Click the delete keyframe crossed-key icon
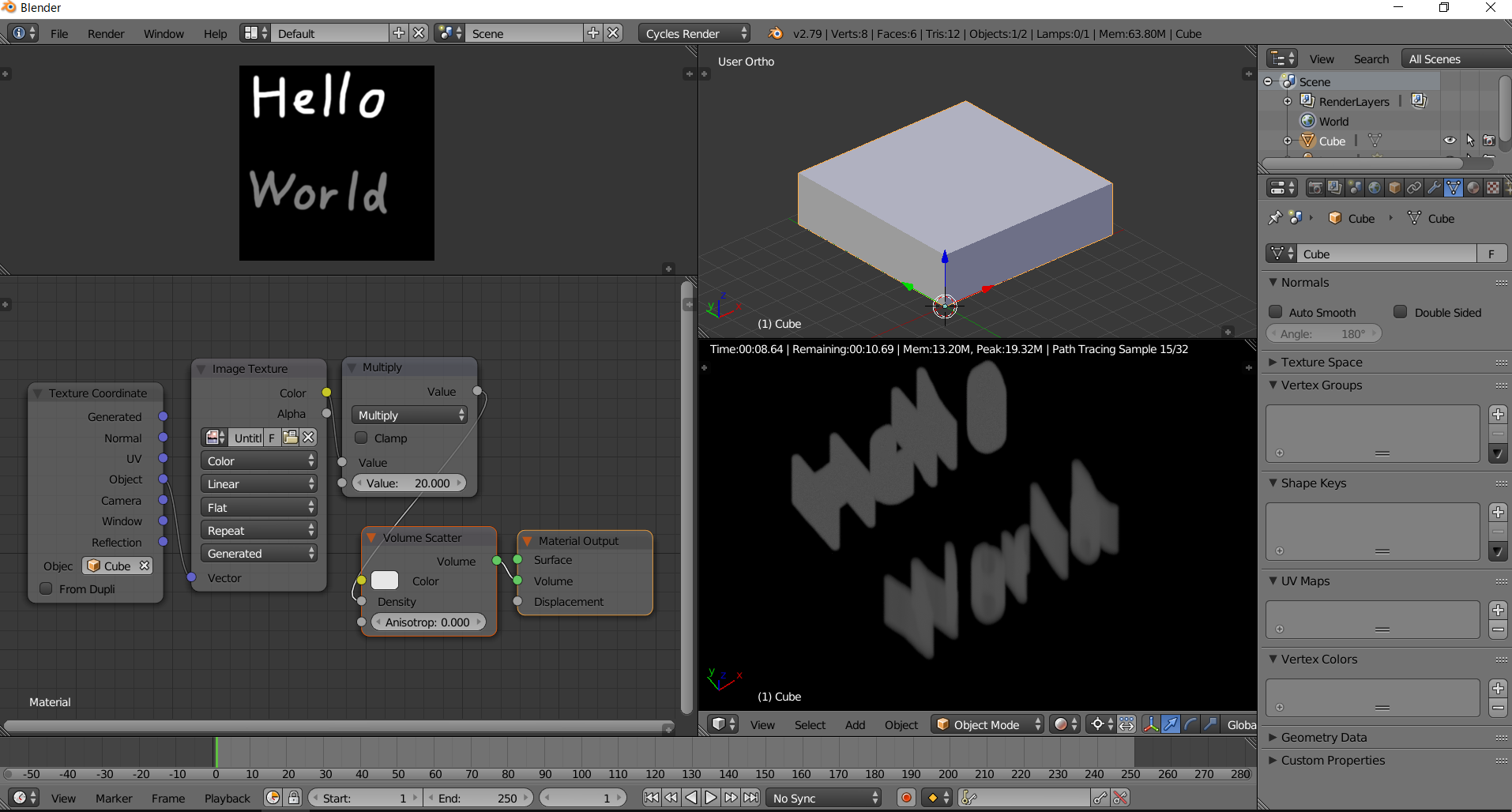Viewport: 1512px width, 812px height. pyautogui.click(x=1120, y=798)
